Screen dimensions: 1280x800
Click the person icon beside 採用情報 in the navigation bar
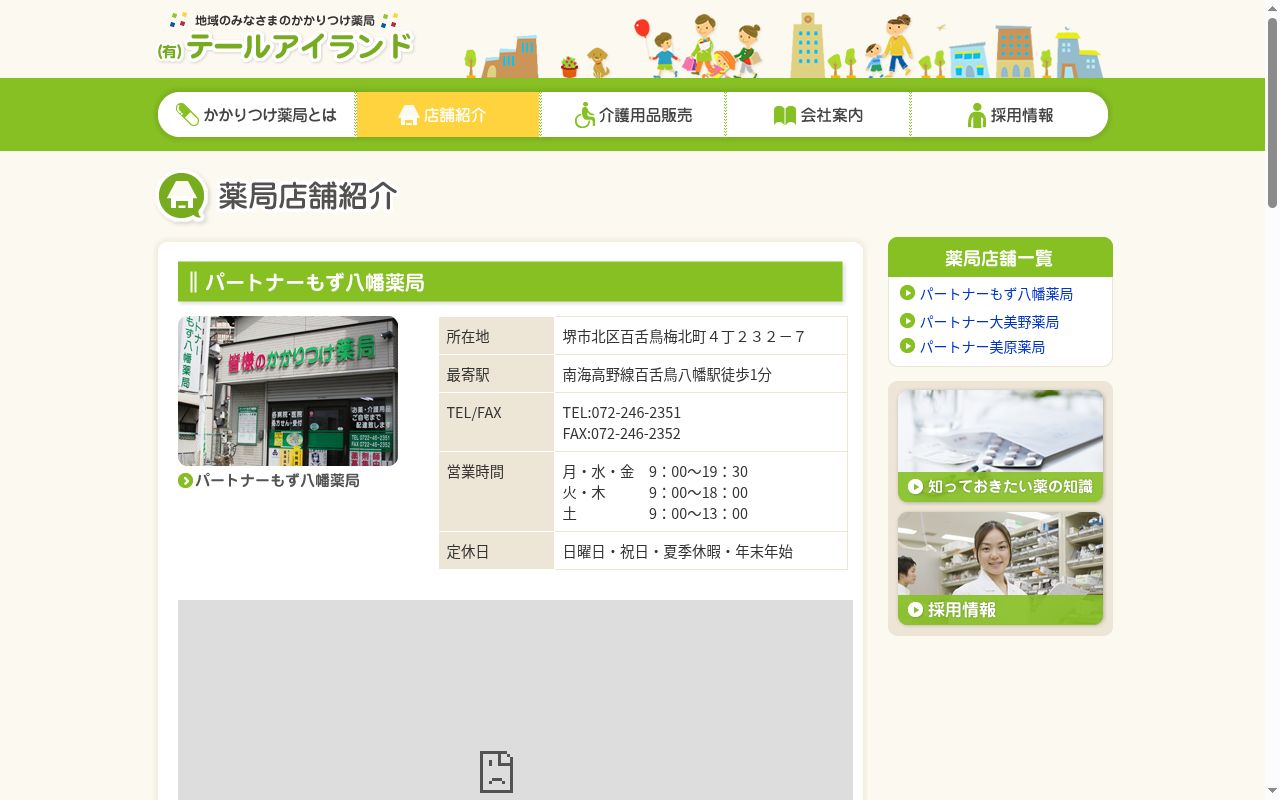click(x=977, y=115)
